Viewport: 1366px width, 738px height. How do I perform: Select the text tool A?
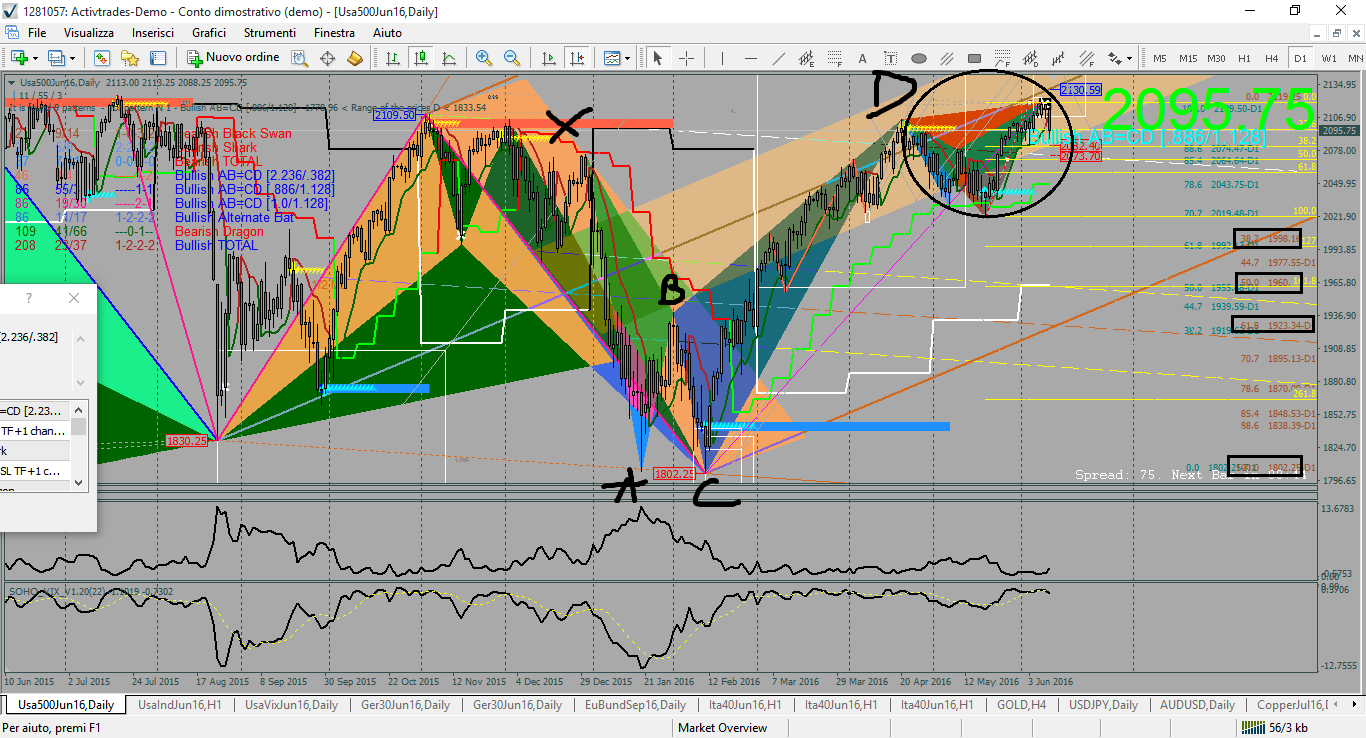coord(862,58)
